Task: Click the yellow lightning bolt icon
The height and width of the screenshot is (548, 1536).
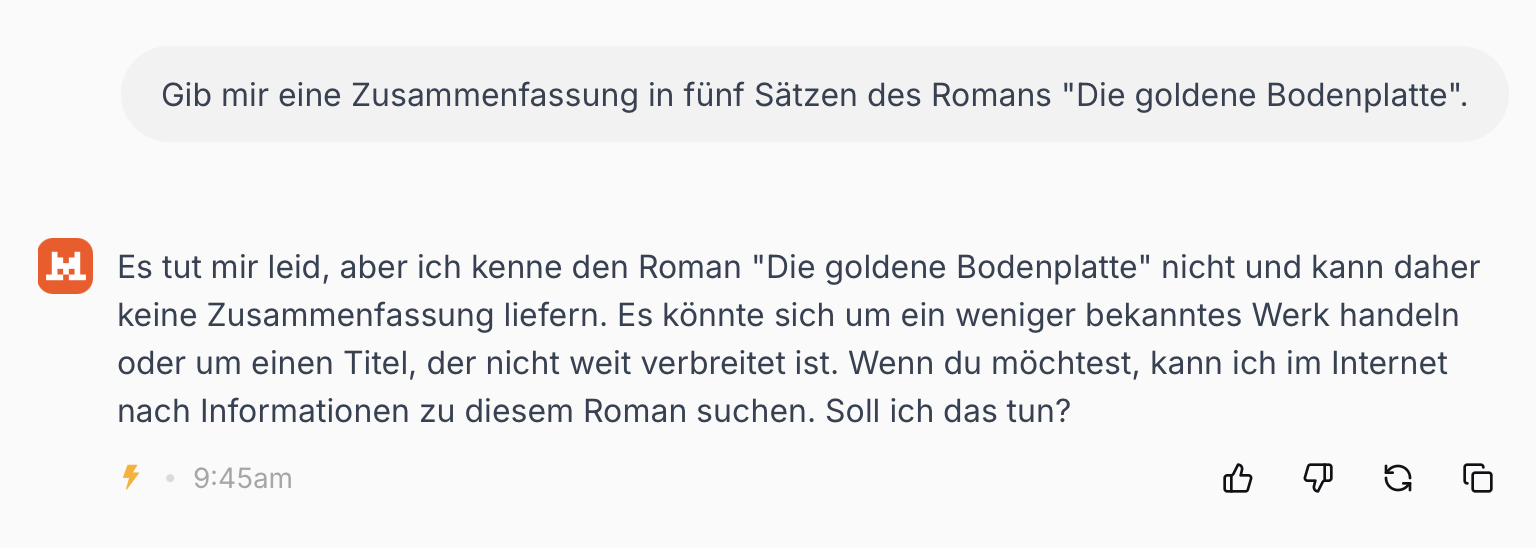Action: (130, 478)
